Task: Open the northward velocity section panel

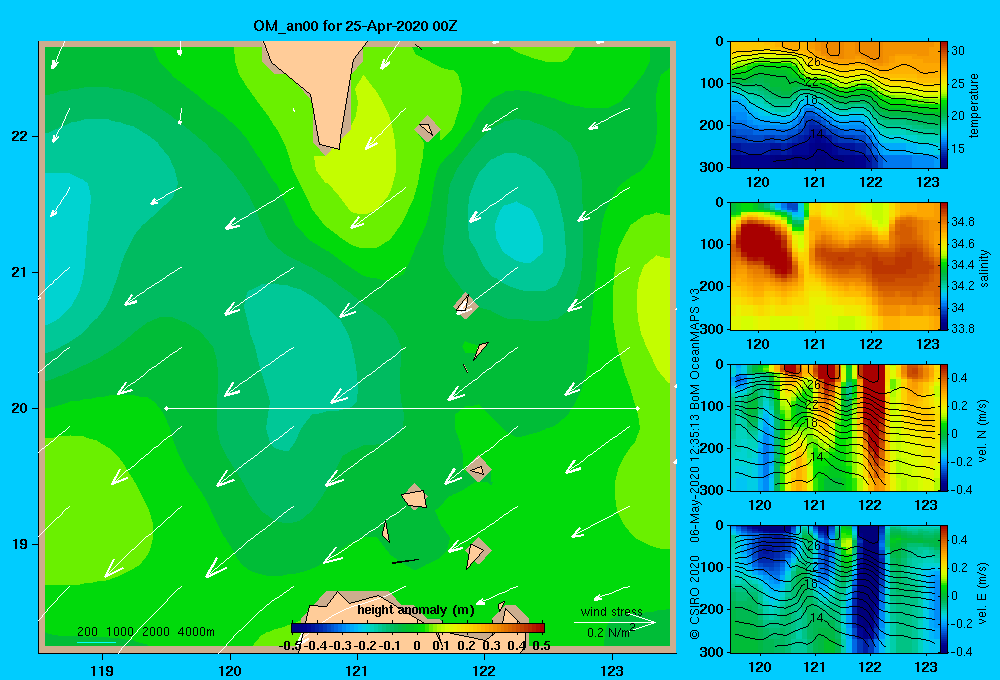Action: (835, 427)
